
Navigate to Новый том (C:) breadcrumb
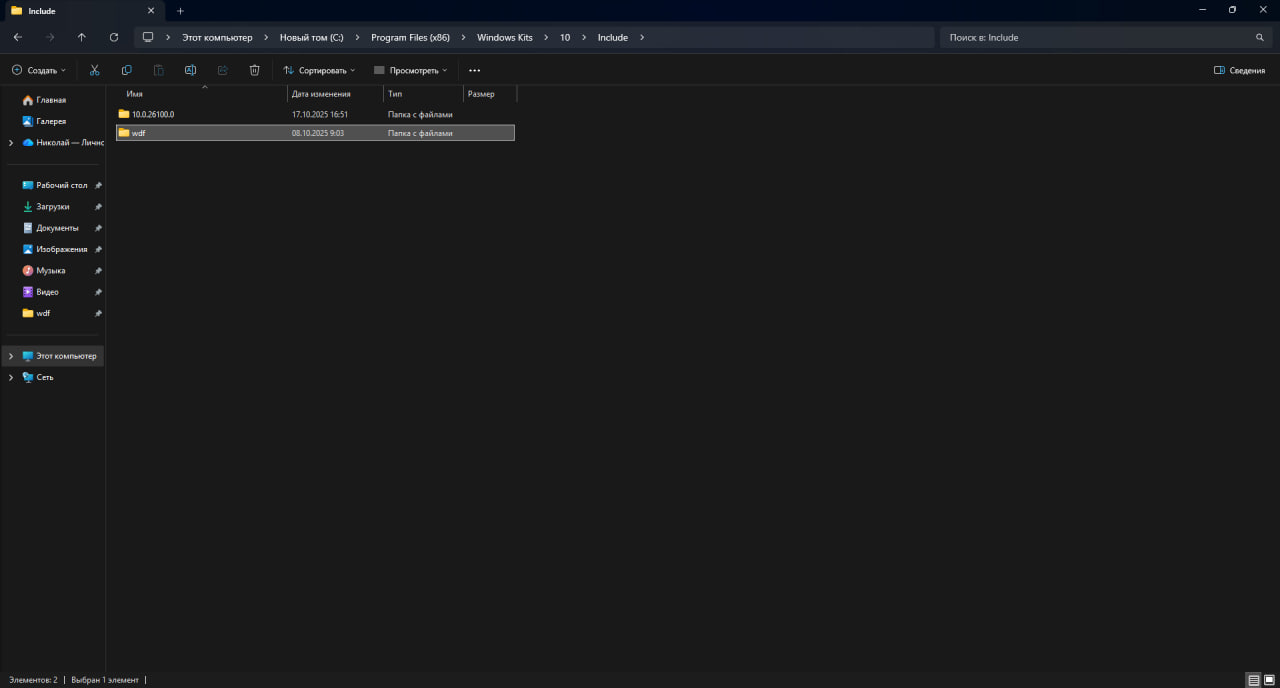pyautogui.click(x=311, y=37)
